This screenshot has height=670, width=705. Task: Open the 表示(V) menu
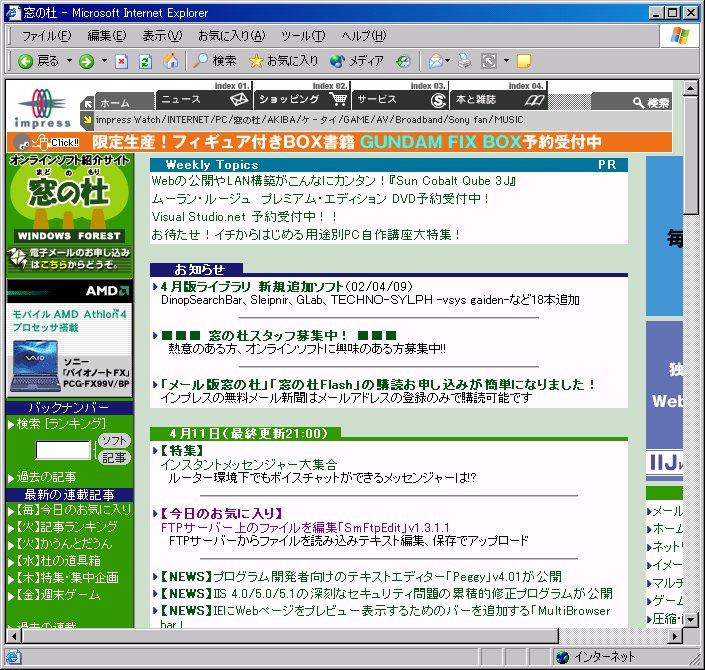click(162, 36)
